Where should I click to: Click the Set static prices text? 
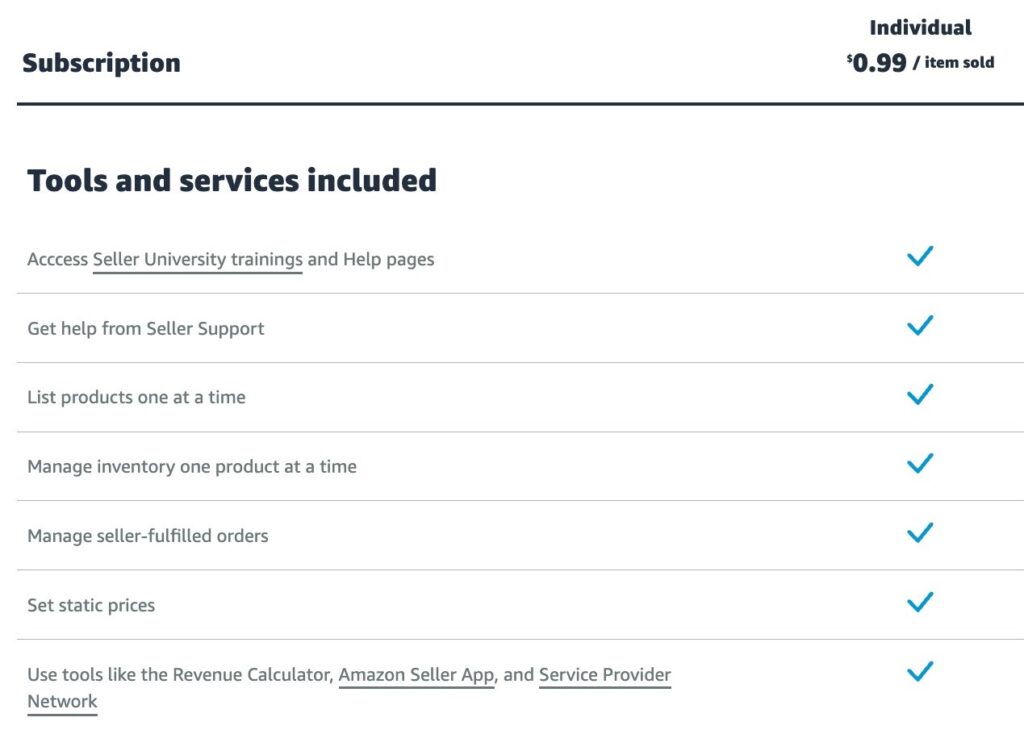[91, 606]
